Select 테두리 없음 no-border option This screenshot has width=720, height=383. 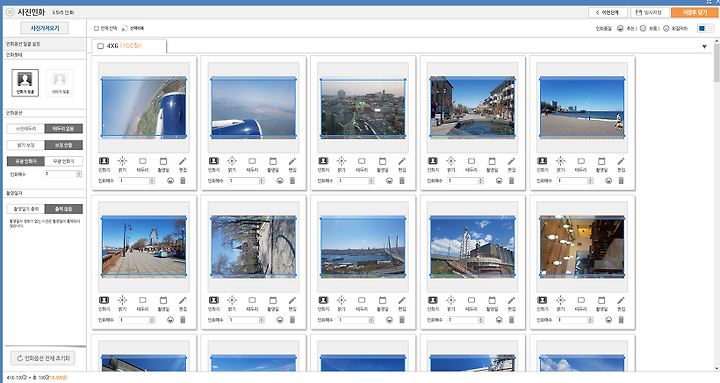64,129
